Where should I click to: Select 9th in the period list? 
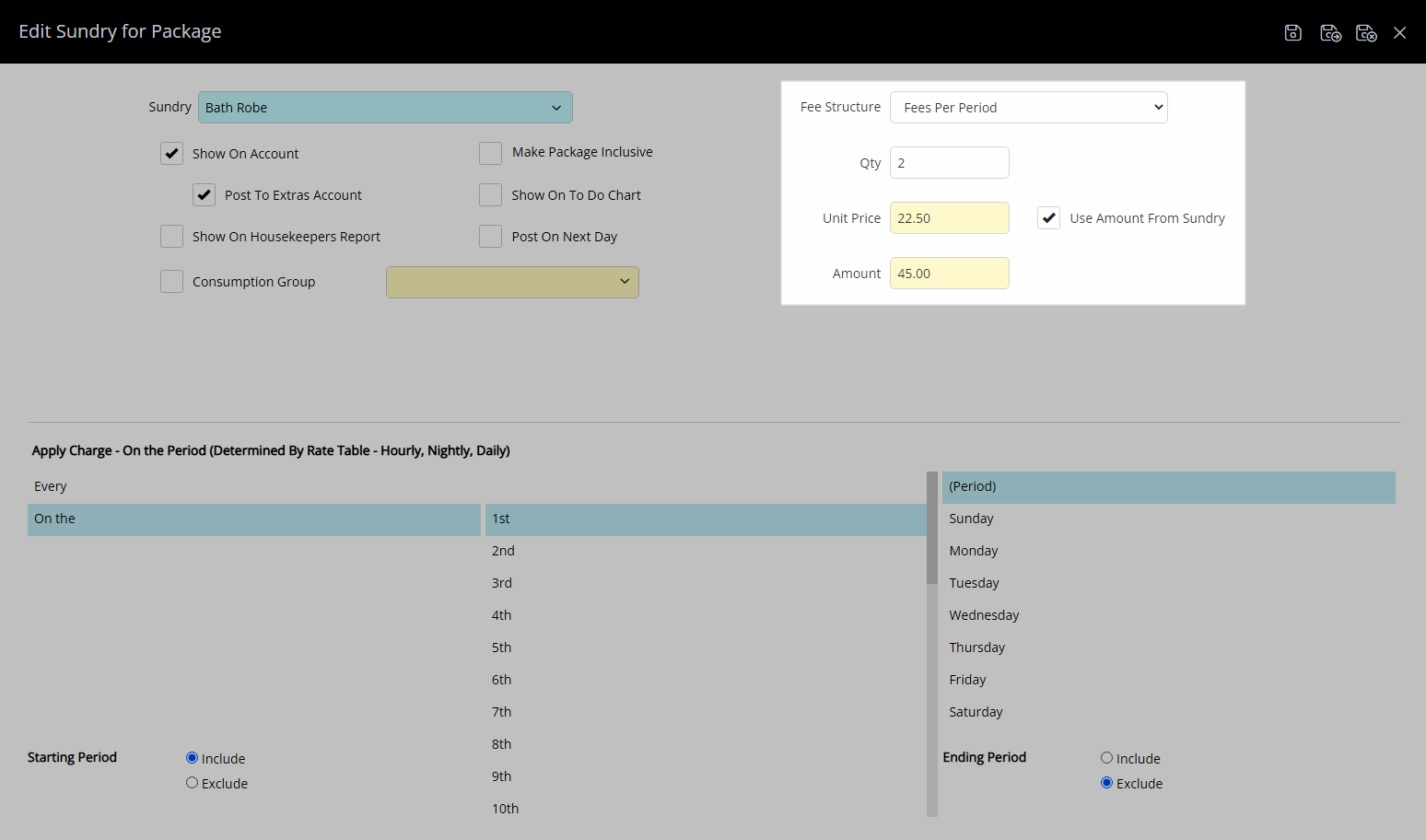[x=706, y=776]
